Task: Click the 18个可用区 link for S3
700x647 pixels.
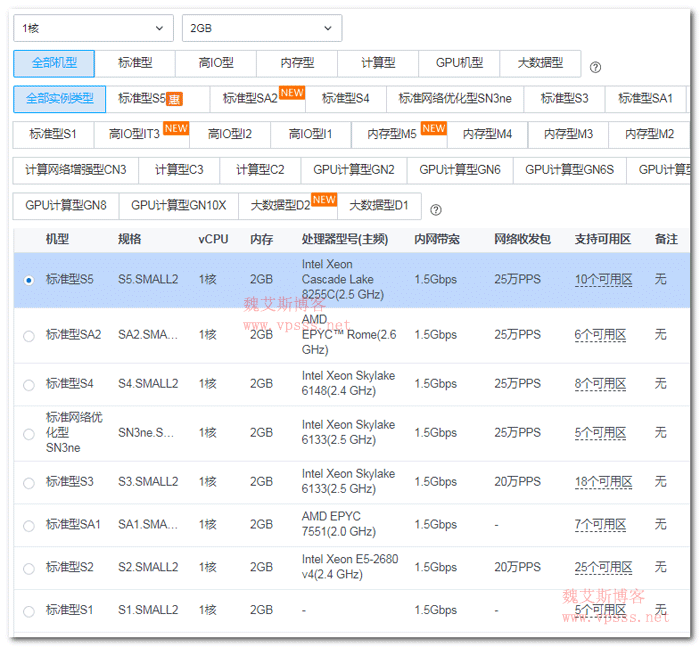Action: tap(602, 482)
